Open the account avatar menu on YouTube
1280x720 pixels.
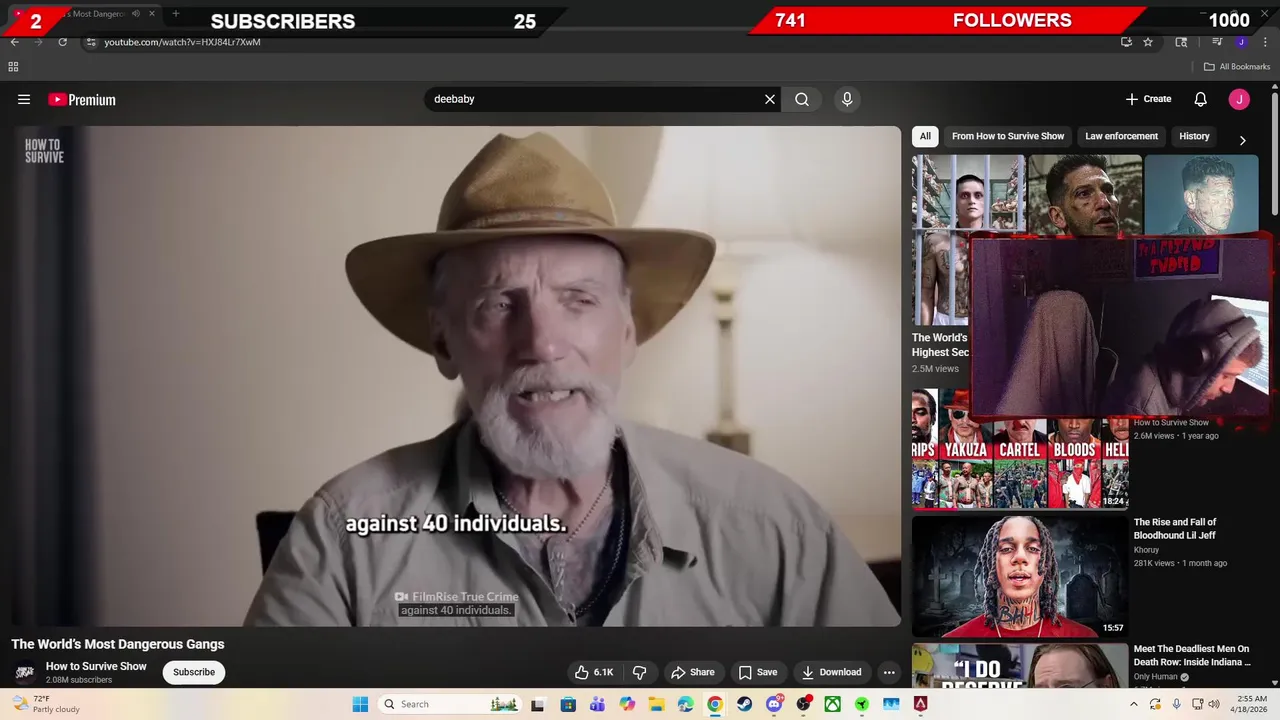(x=1239, y=99)
